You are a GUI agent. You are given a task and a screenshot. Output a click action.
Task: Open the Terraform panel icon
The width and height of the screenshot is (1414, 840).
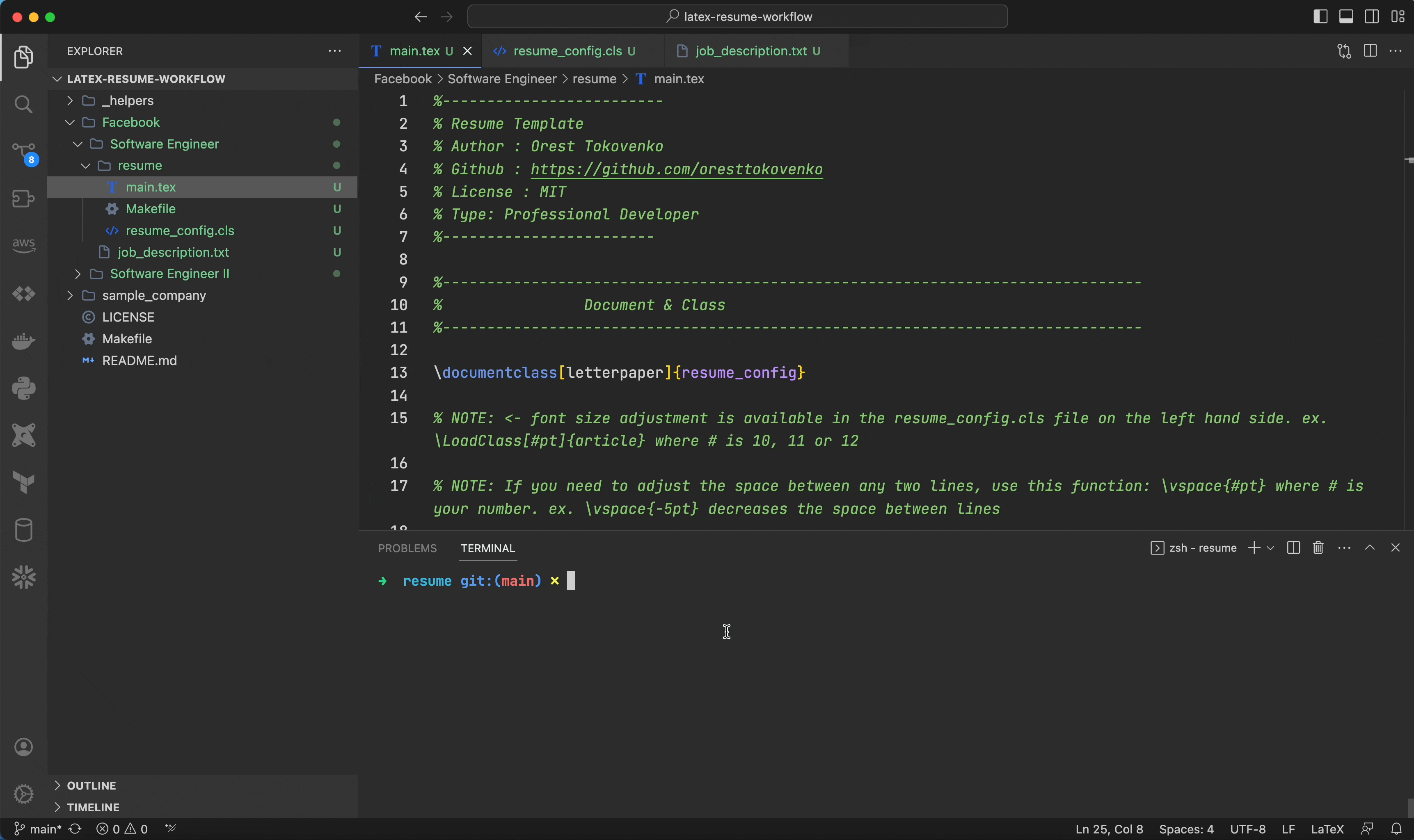23,482
